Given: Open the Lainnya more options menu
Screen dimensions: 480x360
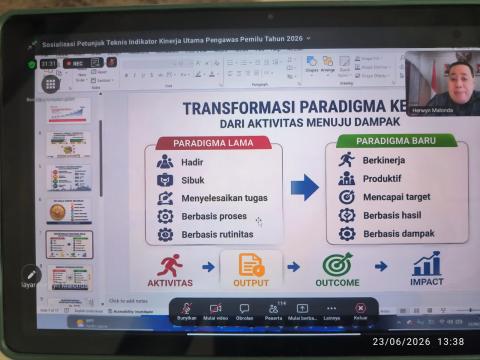Looking at the screenshot, I should tap(331, 311).
